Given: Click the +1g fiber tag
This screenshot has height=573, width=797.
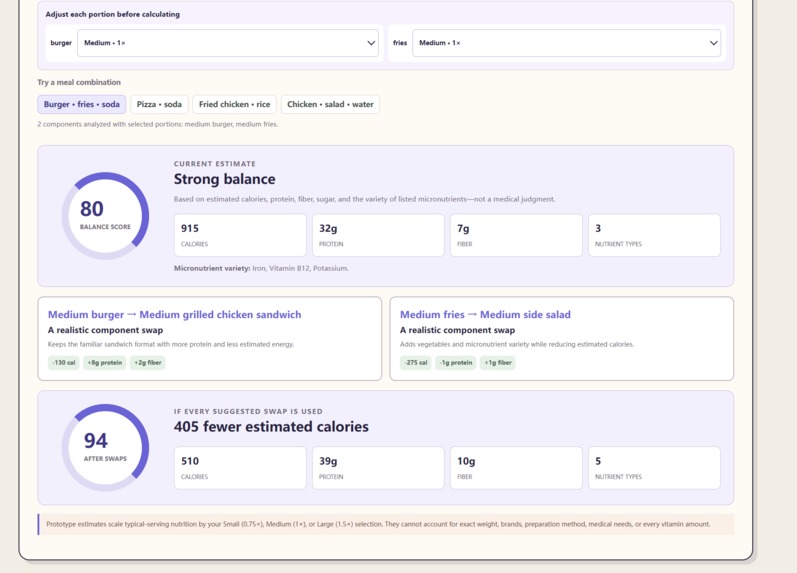Looking at the screenshot, I should [x=498, y=363].
